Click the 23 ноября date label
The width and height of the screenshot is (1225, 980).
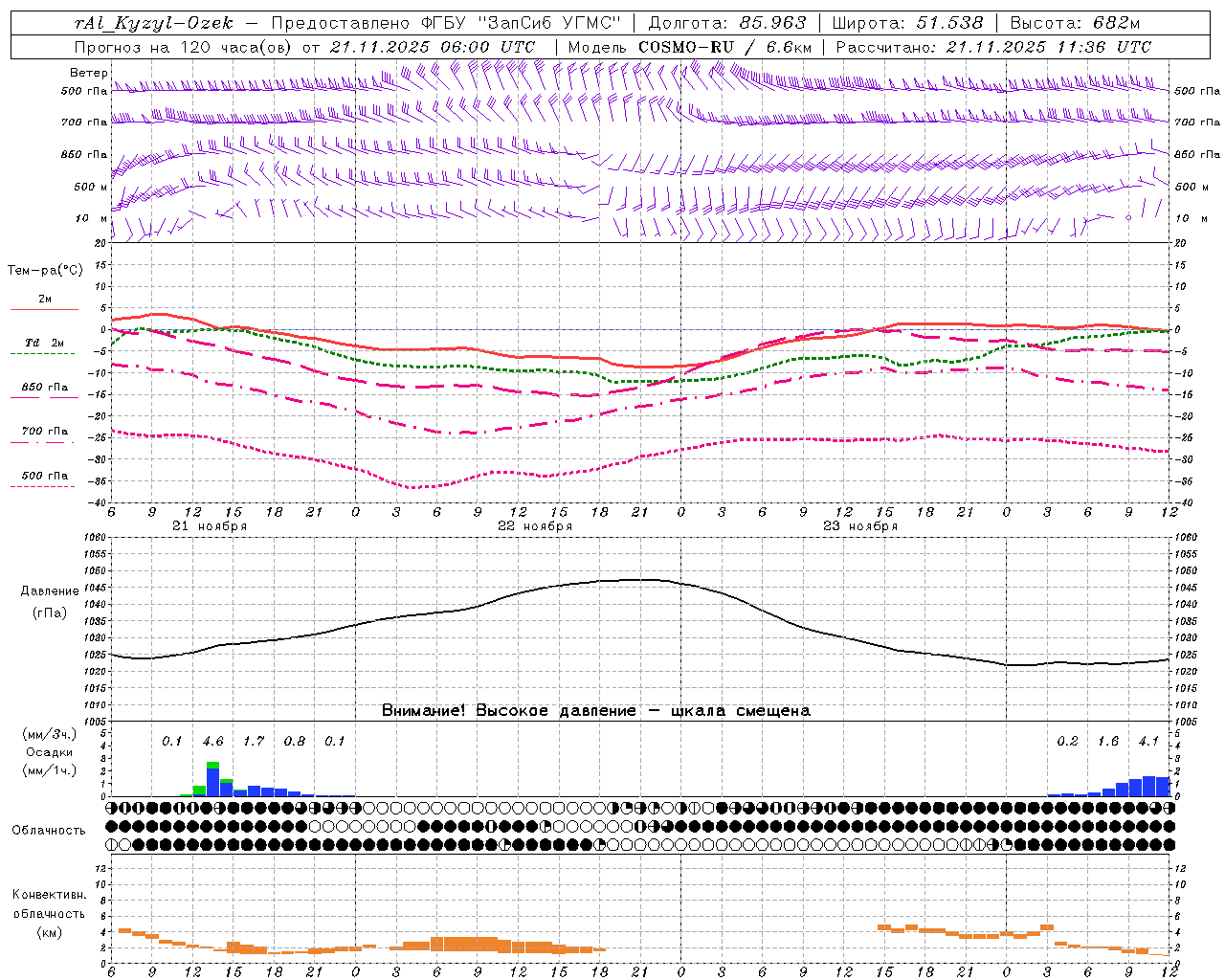pyautogui.click(x=860, y=526)
